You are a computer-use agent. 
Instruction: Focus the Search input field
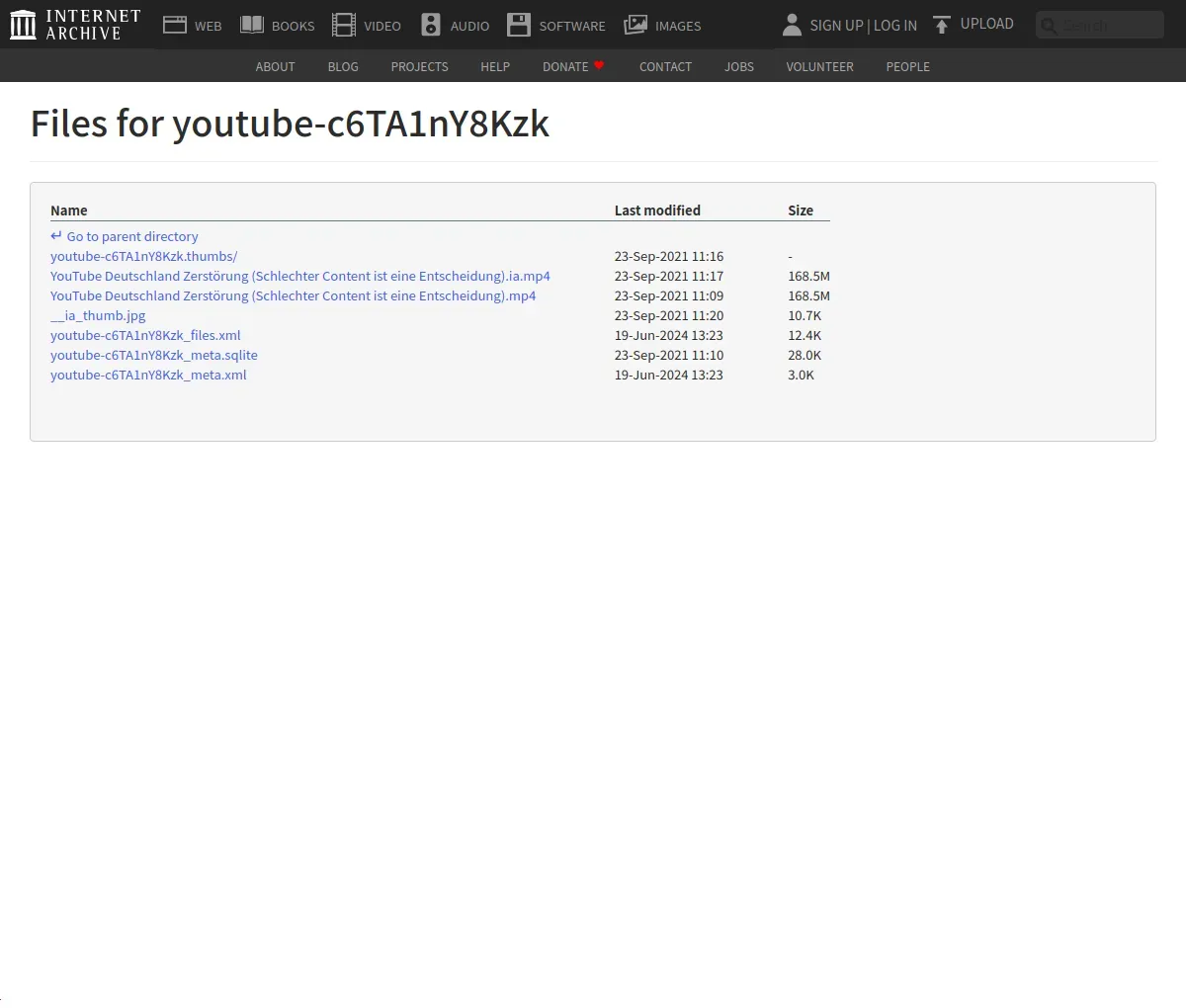click(x=1100, y=25)
